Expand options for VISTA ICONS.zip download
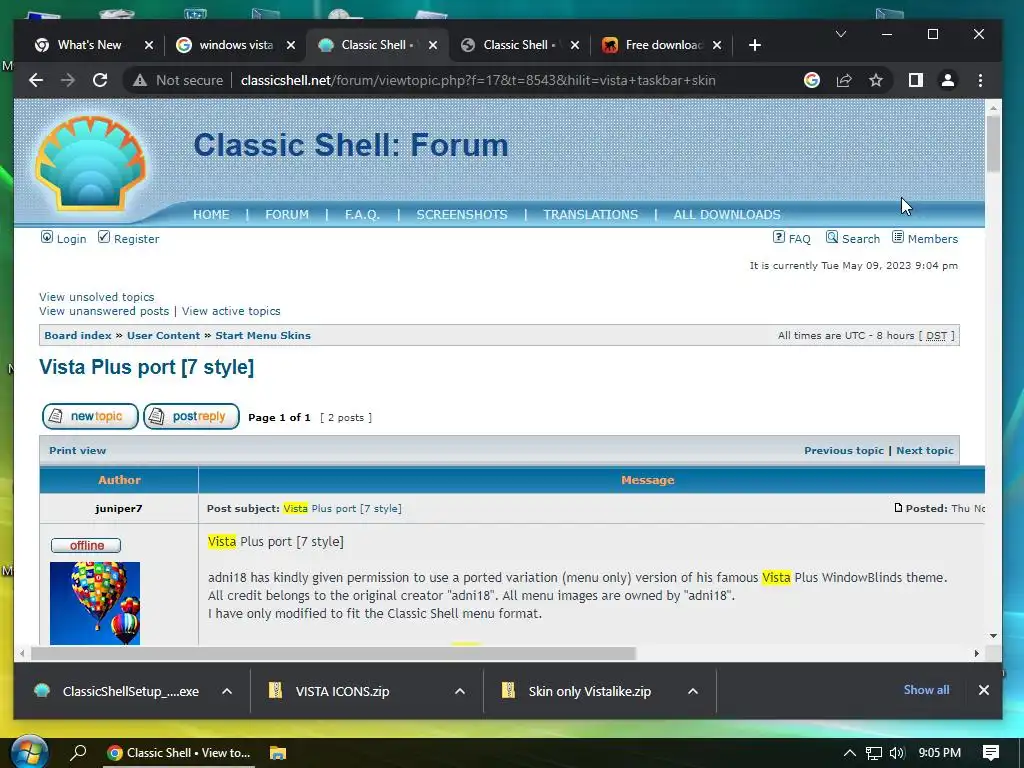The width and height of the screenshot is (1024, 768). click(460, 691)
